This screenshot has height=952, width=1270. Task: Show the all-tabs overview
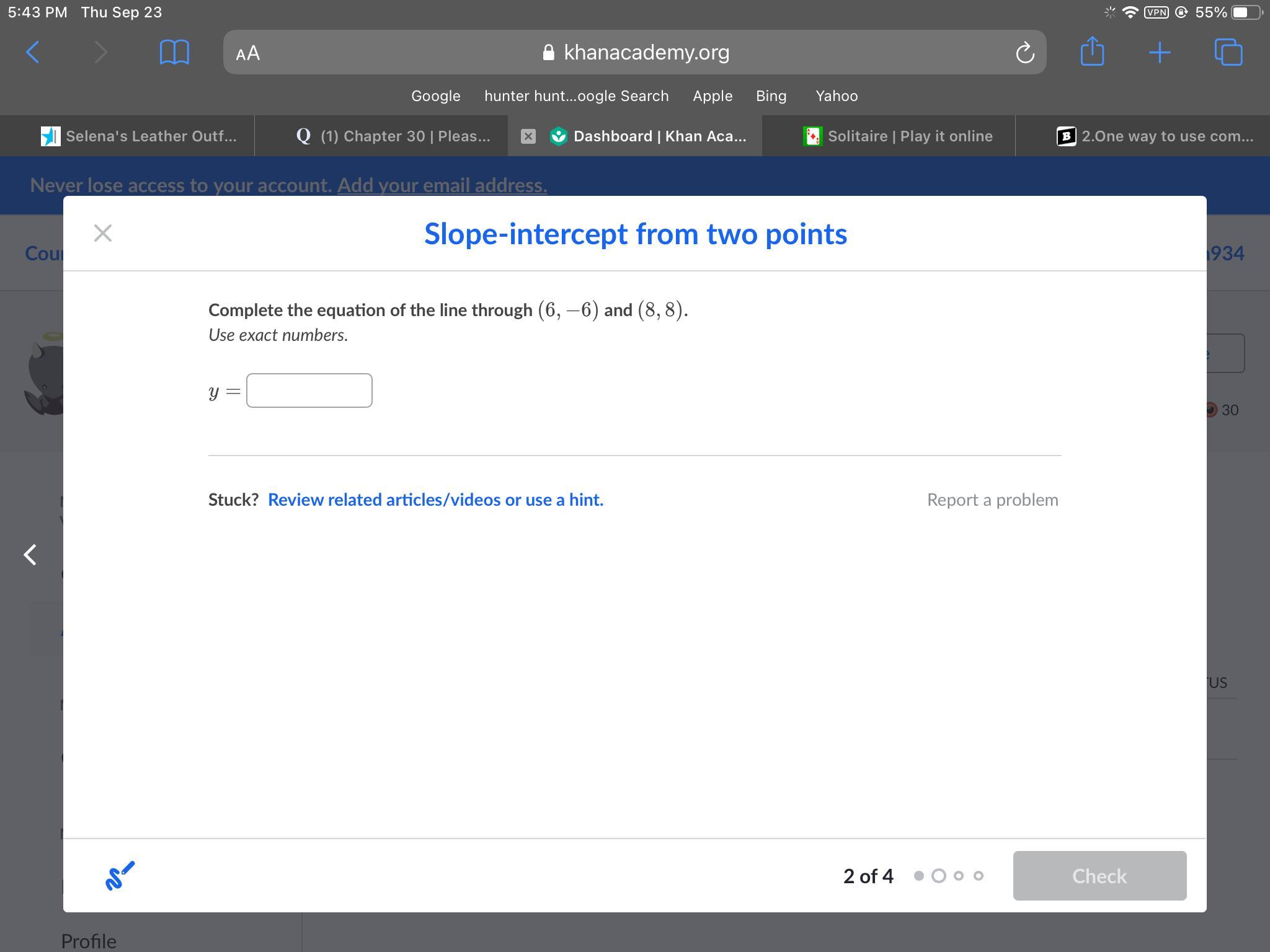point(1228,53)
